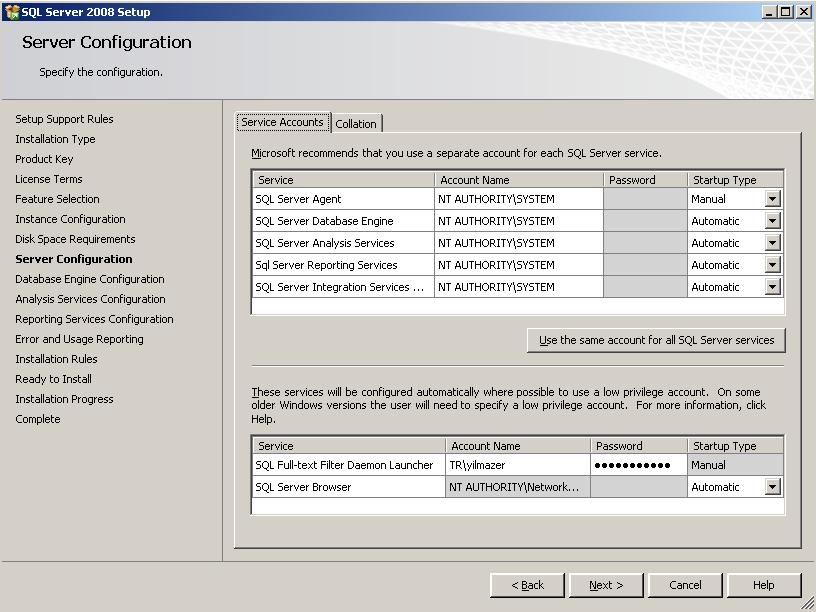
Task: Cancel the SQL Server setup
Action: (x=685, y=585)
